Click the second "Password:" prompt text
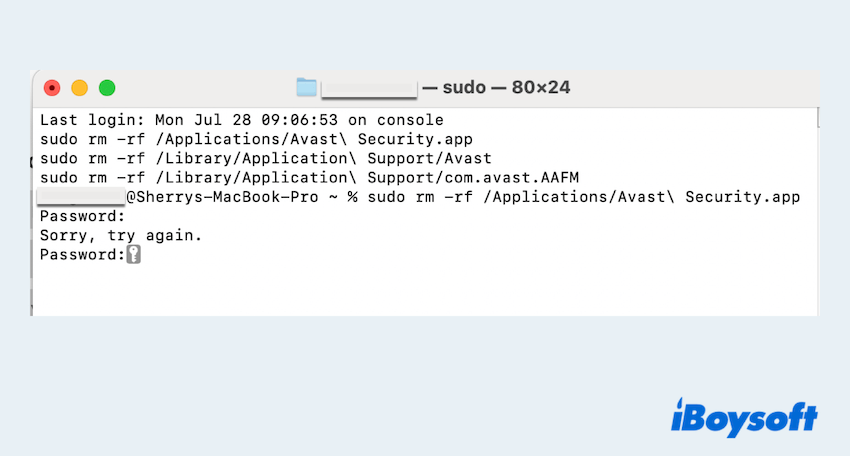Viewport: 850px width, 456px height. (x=82, y=255)
